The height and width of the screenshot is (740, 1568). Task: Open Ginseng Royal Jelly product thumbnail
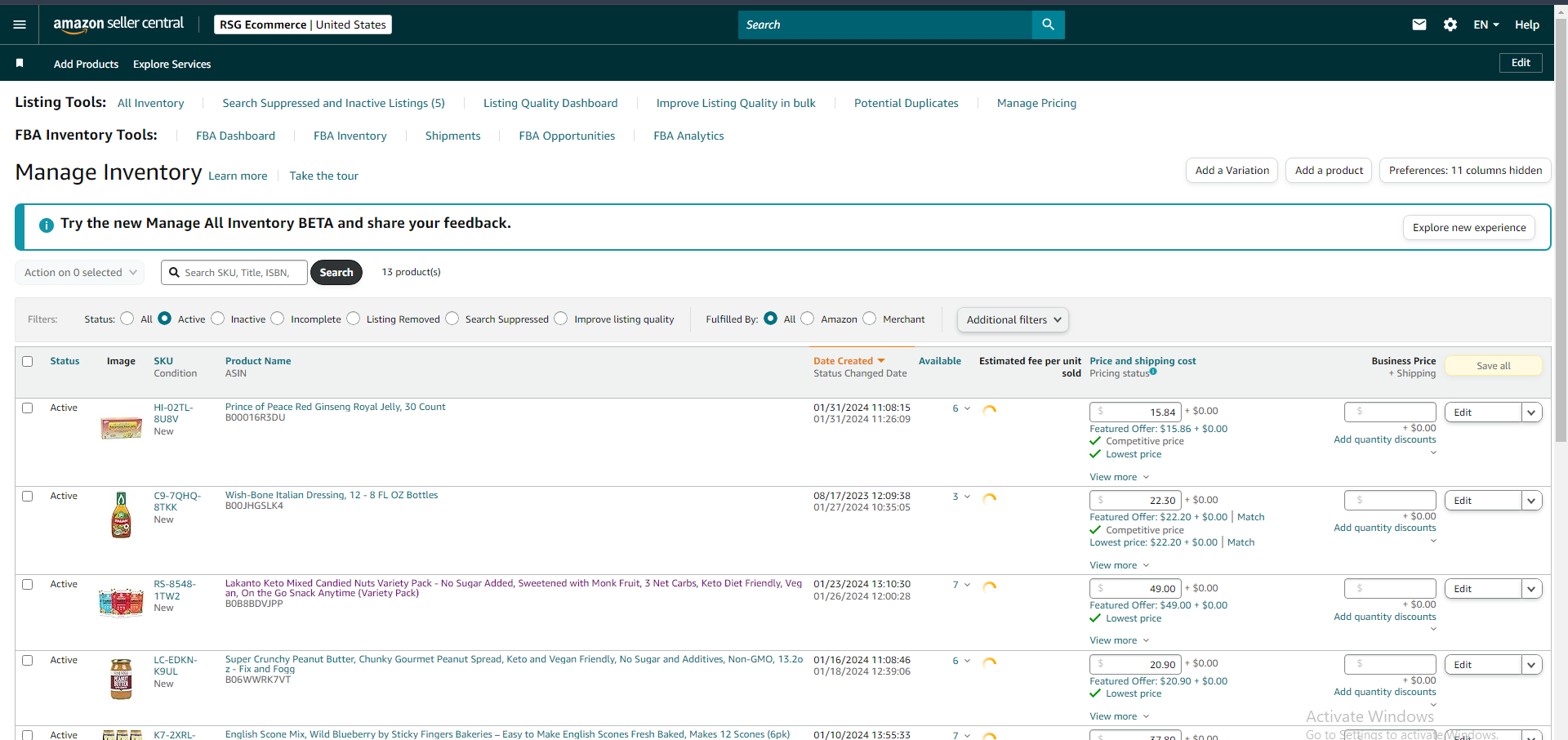point(121,427)
